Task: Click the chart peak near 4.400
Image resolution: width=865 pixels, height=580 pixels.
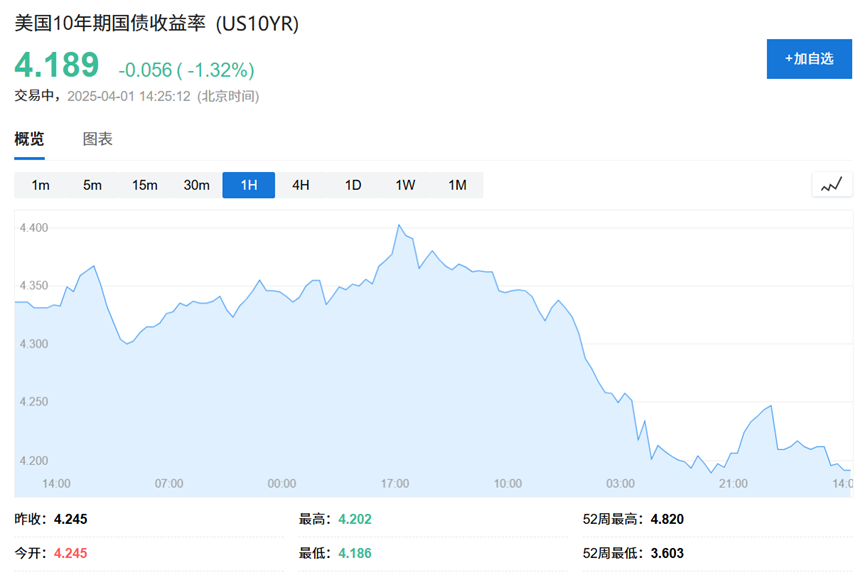Action: click(x=399, y=225)
